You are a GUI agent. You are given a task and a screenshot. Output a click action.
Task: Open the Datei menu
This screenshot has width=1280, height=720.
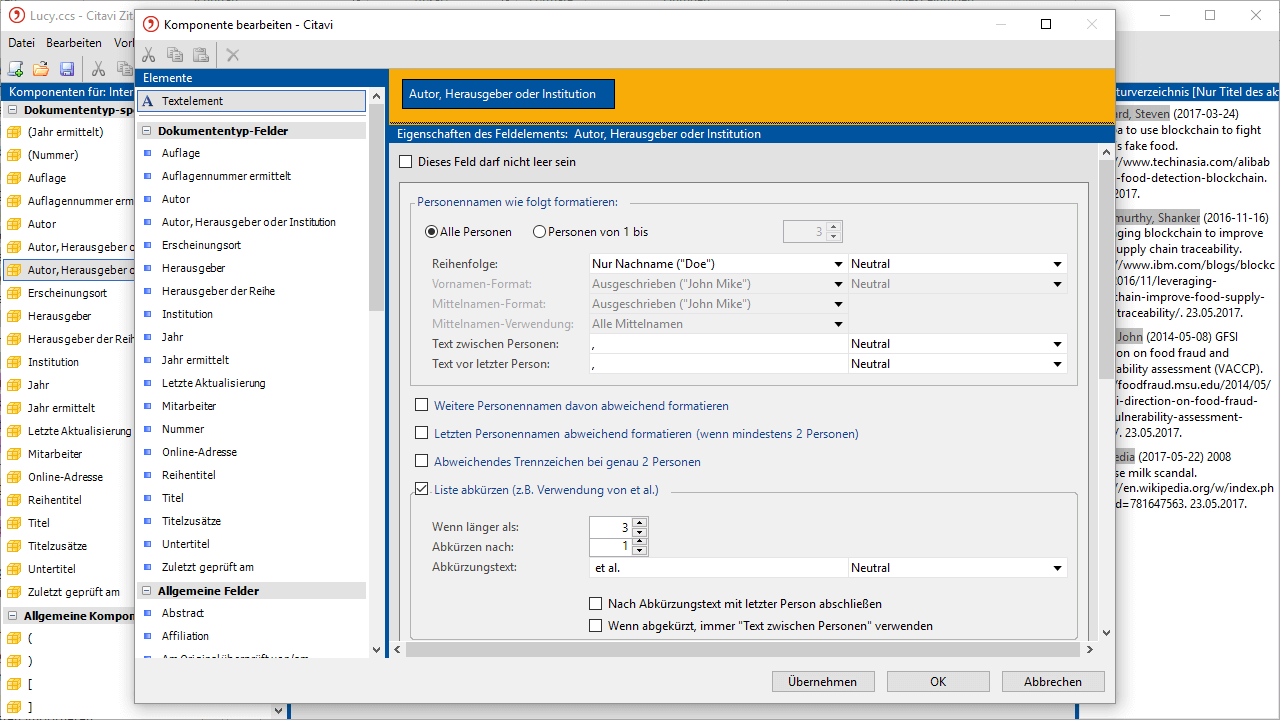point(21,43)
